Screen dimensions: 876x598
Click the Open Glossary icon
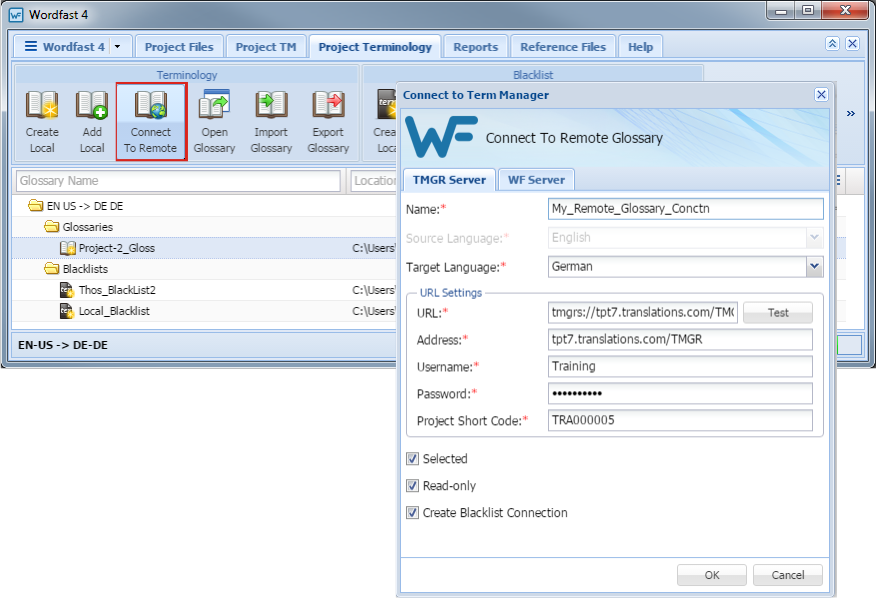[x=214, y=105]
